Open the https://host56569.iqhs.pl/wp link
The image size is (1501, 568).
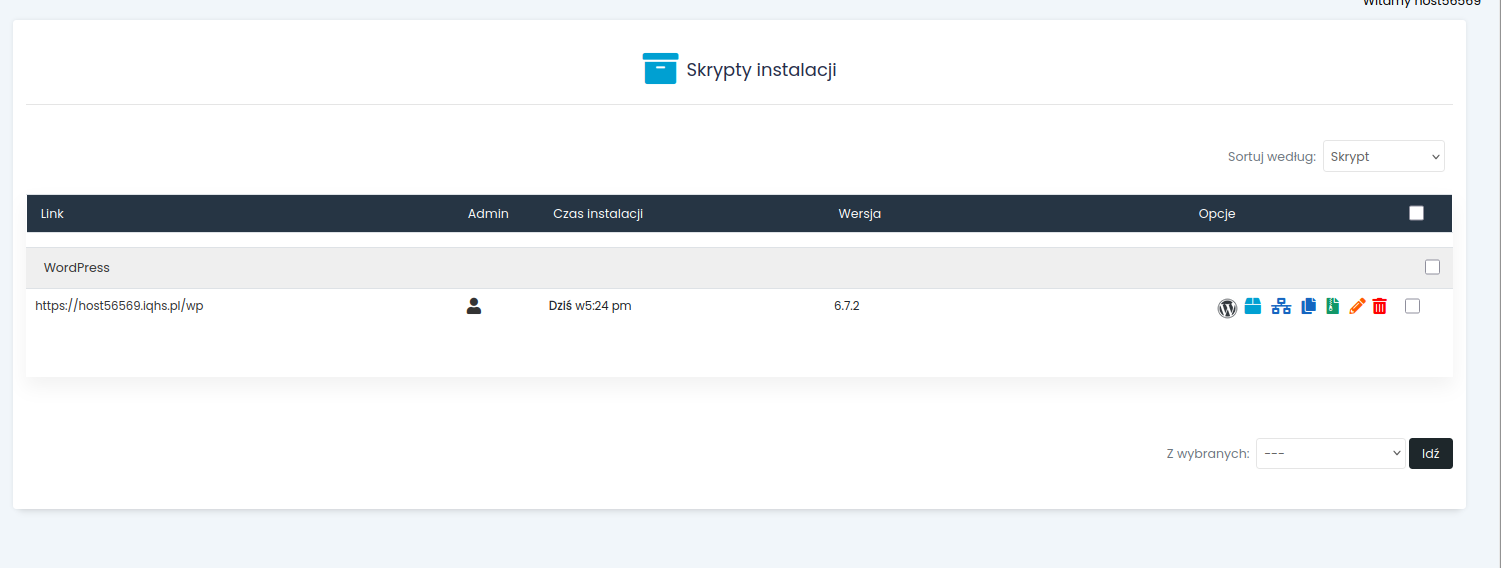click(119, 306)
